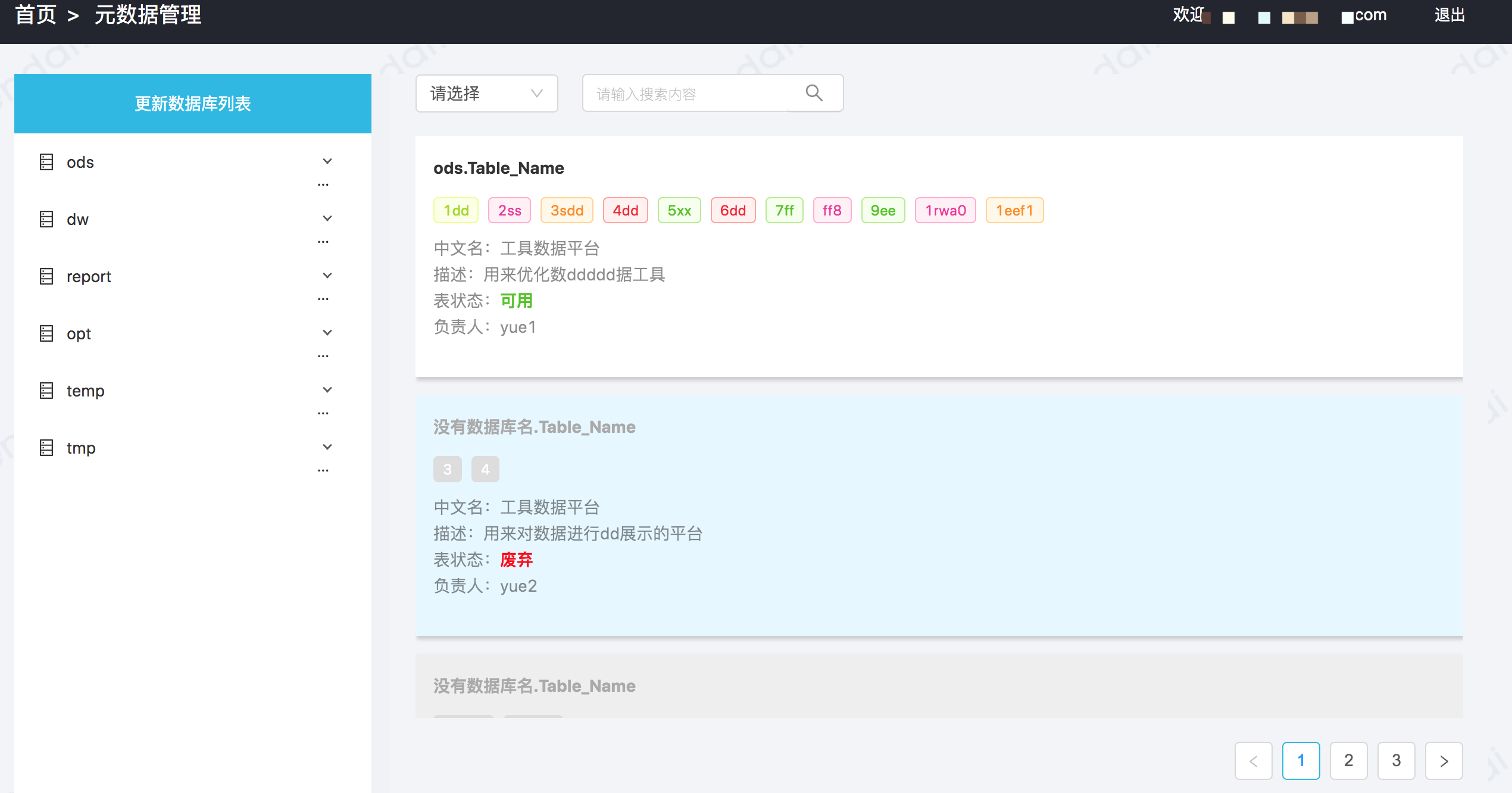Screen dimensions: 1512x793
Task: Click the database icon beside temp
Action: pyautogui.click(x=46, y=391)
